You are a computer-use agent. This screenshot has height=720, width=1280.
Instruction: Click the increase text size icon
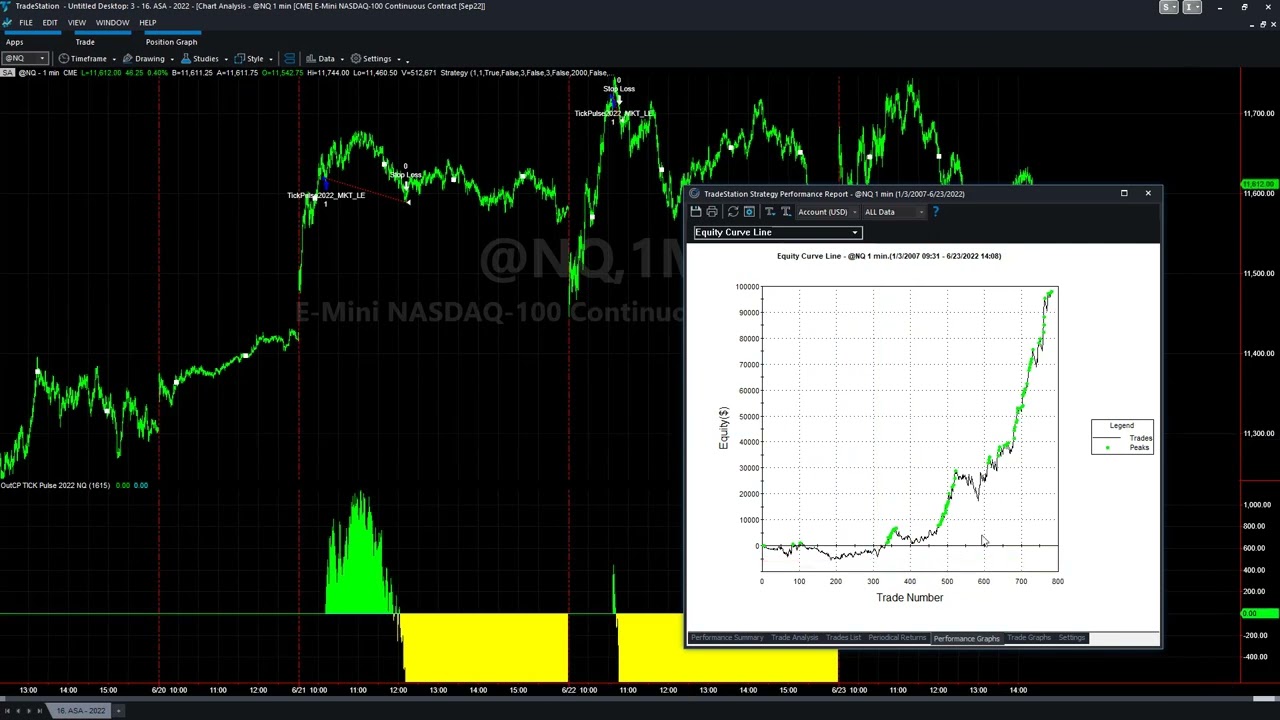click(x=786, y=212)
